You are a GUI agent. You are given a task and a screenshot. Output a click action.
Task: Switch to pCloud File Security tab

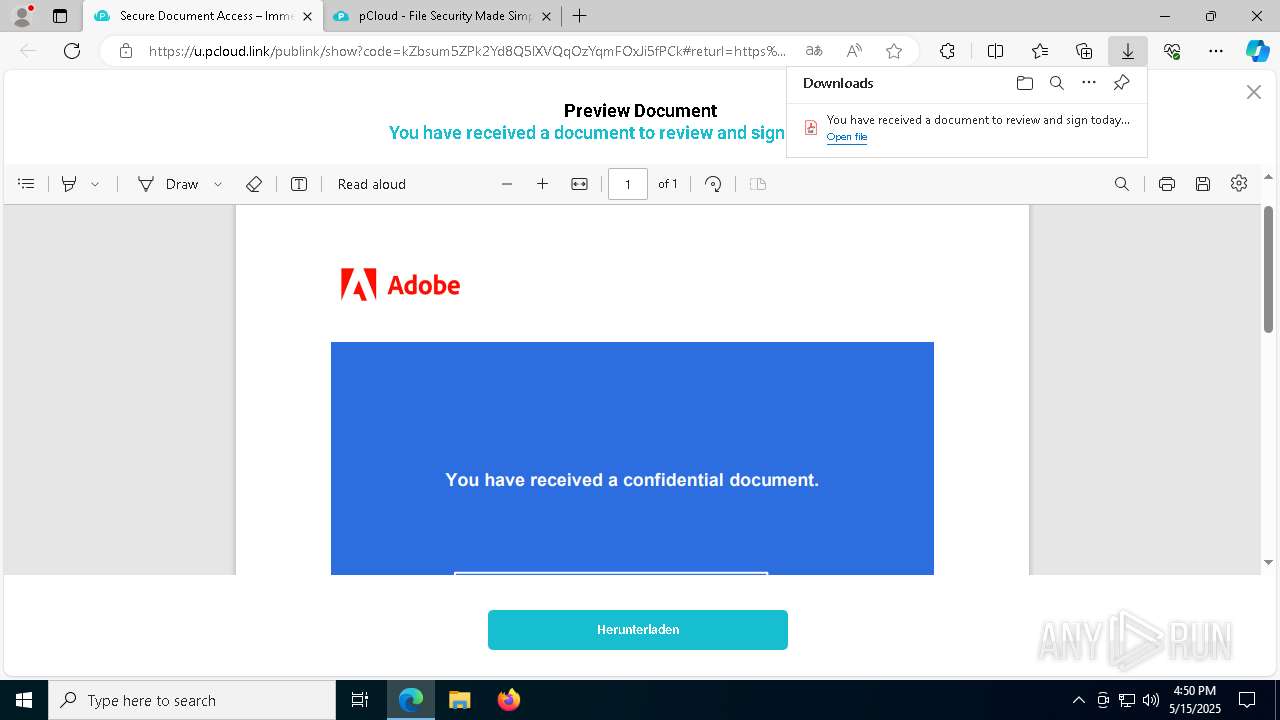click(x=445, y=16)
